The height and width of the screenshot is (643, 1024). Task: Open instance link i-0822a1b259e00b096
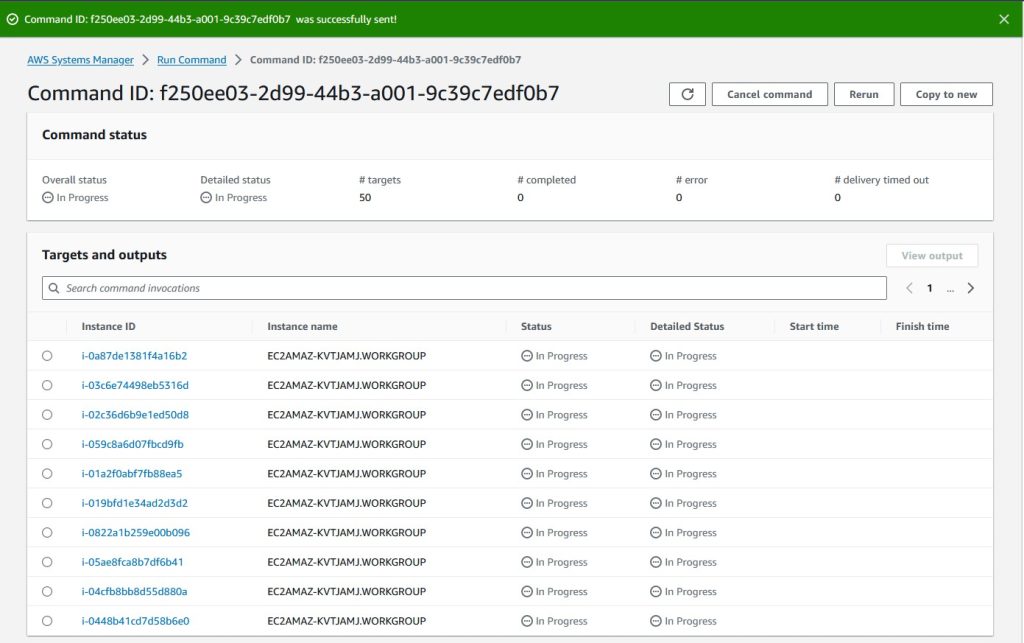pyautogui.click(x=135, y=532)
